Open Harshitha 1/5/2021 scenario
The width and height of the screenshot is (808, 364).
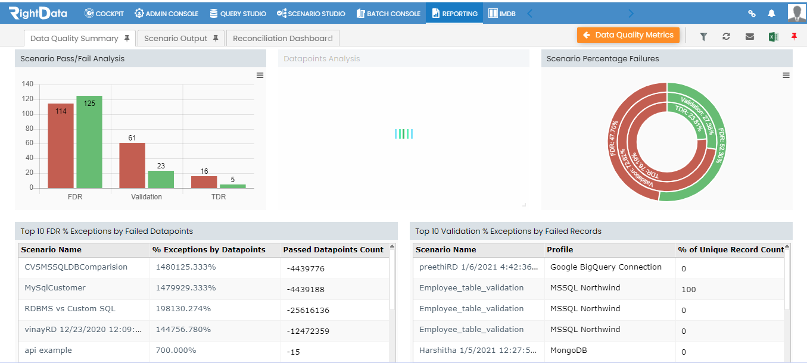pos(478,350)
